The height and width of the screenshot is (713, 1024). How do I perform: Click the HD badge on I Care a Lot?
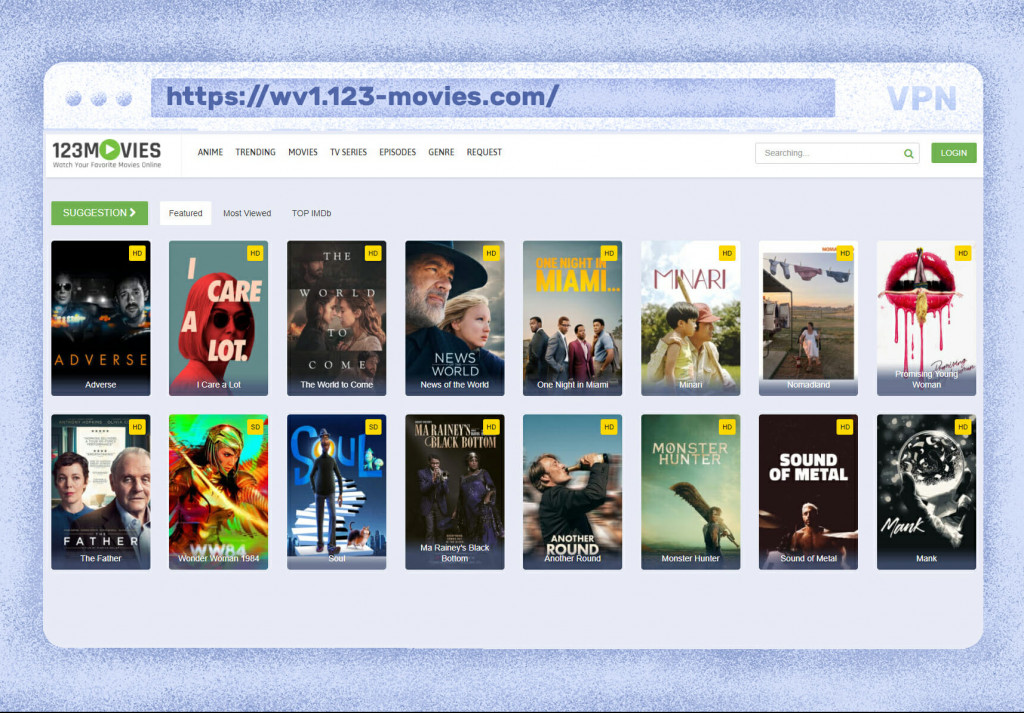coord(255,253)
